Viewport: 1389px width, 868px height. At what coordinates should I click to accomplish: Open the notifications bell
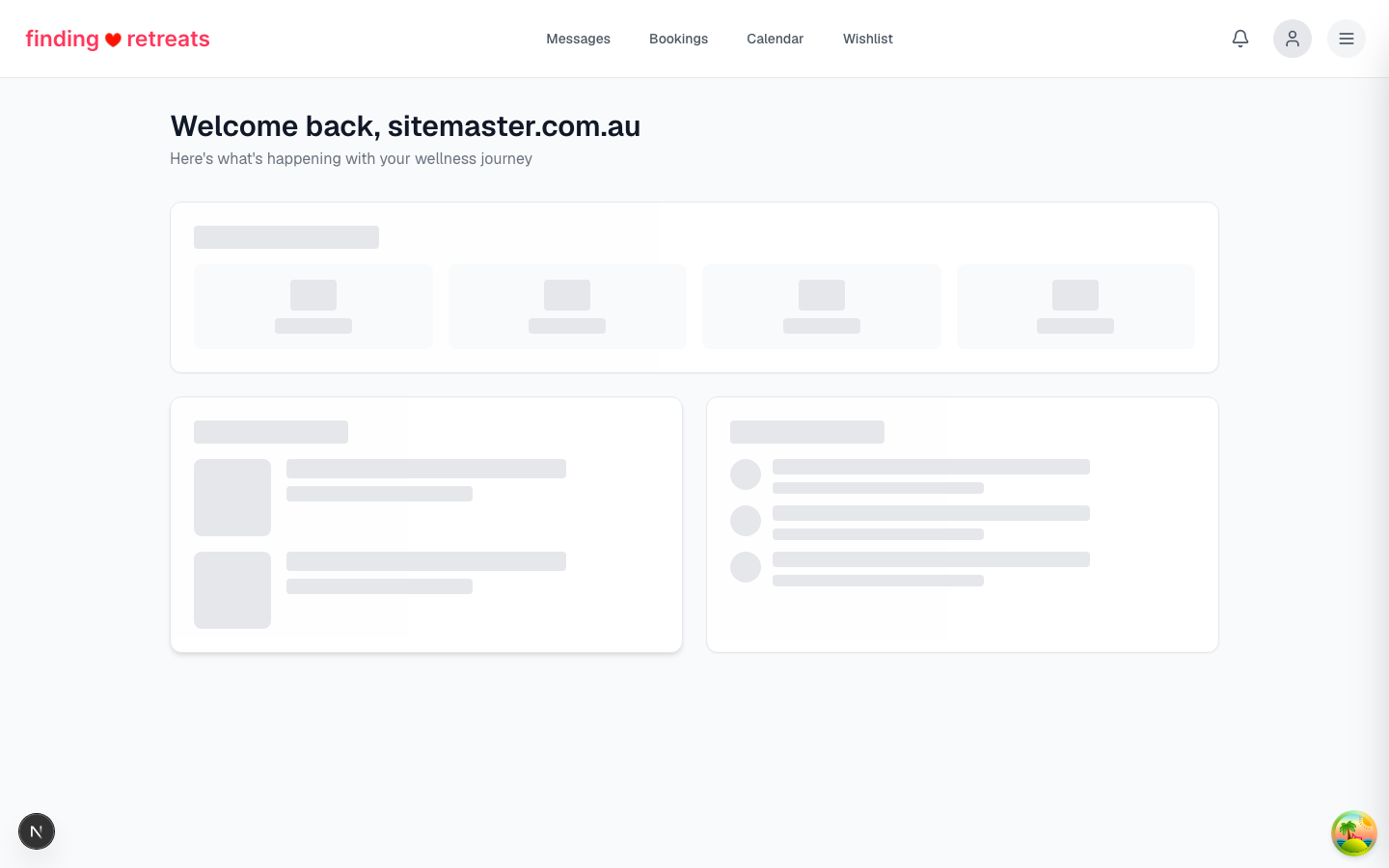pyautogui.click(x=1240, y=39)
